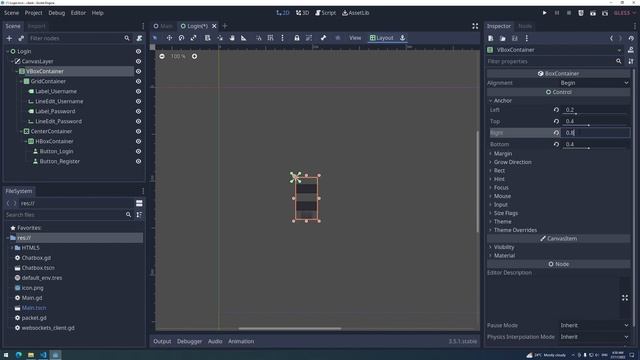Toggle visibility of the Login node
The height and width of the screenshot is (360, 640).
point(138,51)
